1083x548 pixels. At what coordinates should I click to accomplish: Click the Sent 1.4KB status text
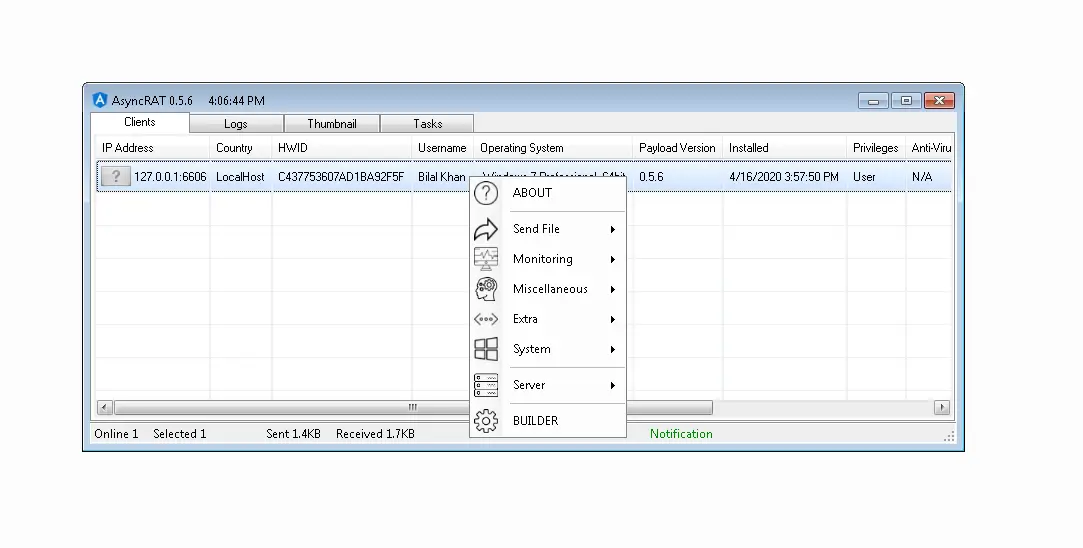pos(294,434)
